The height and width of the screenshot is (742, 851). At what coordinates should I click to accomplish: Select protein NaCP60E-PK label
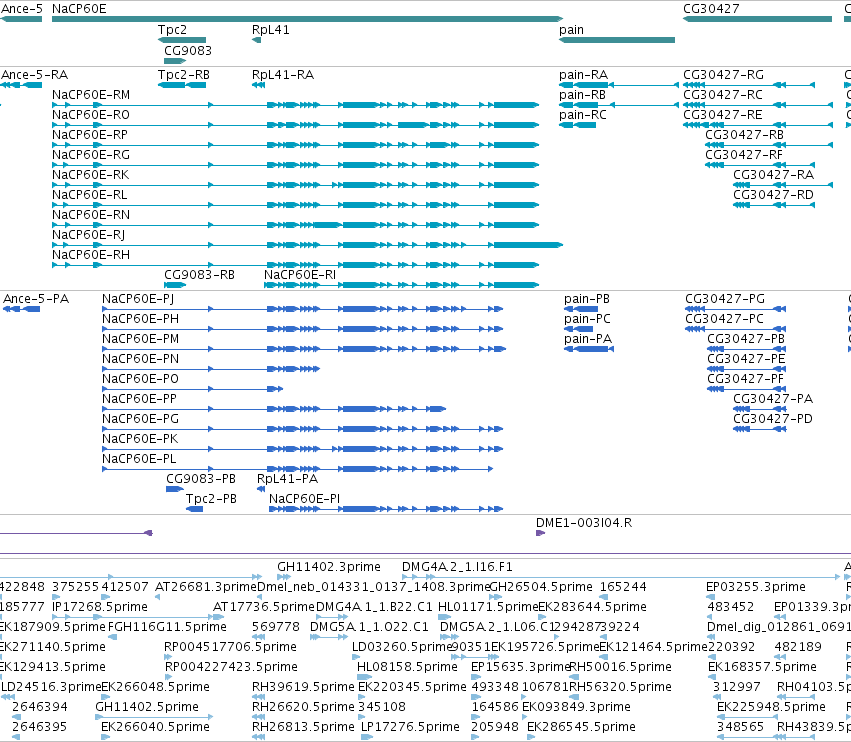point(140,439)
